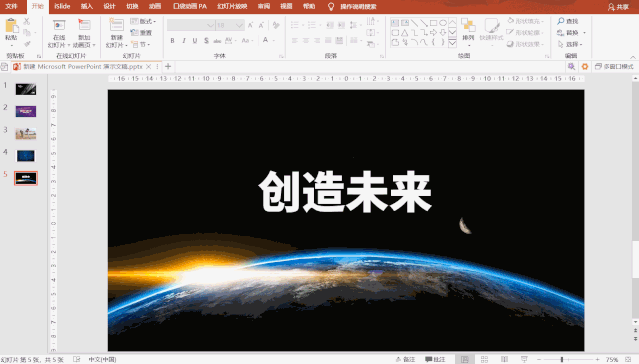Select the text box shape in gallery
This screenshot has width=639, height=364.
point(395,23)
